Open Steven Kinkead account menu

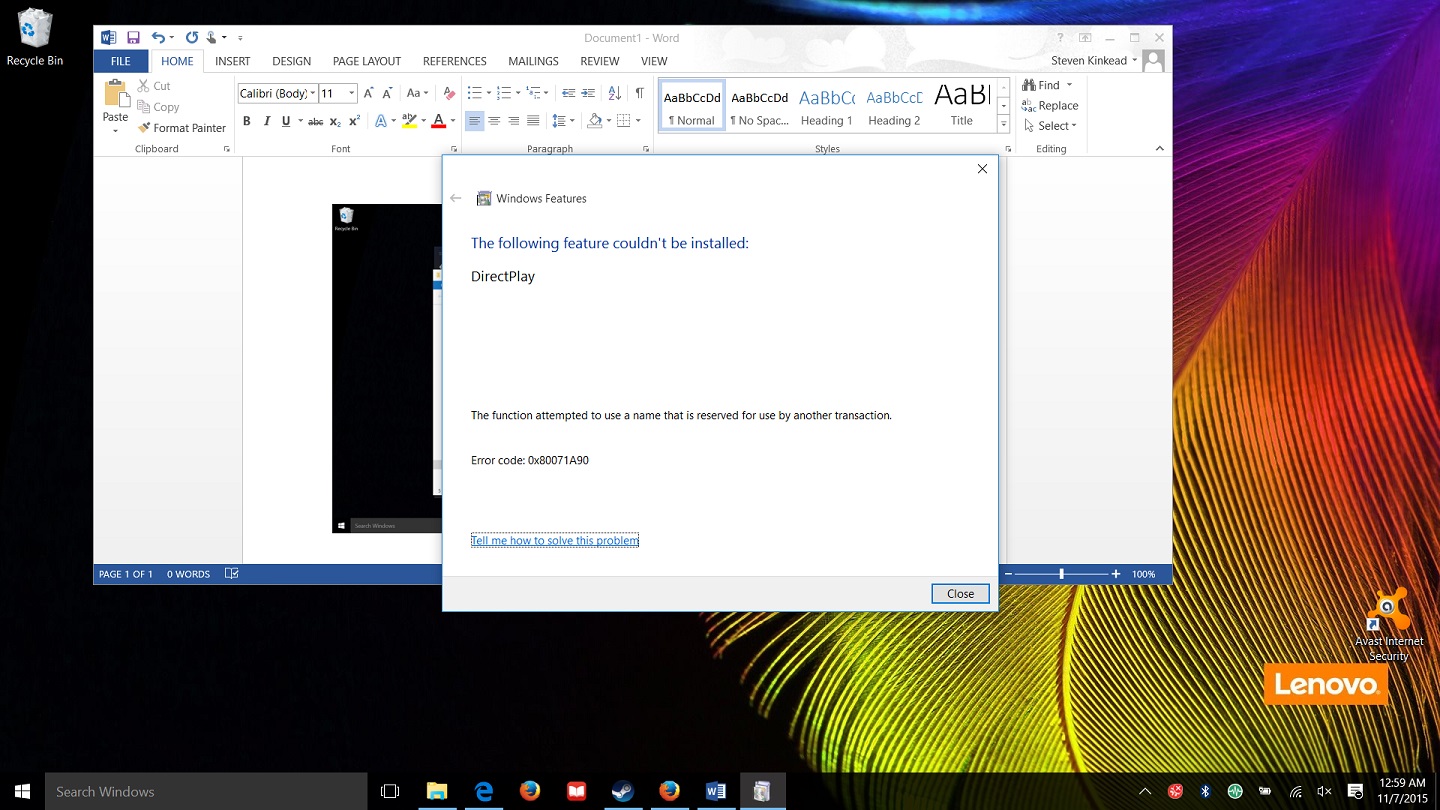pyautogui.click(x=1094, y=61)
